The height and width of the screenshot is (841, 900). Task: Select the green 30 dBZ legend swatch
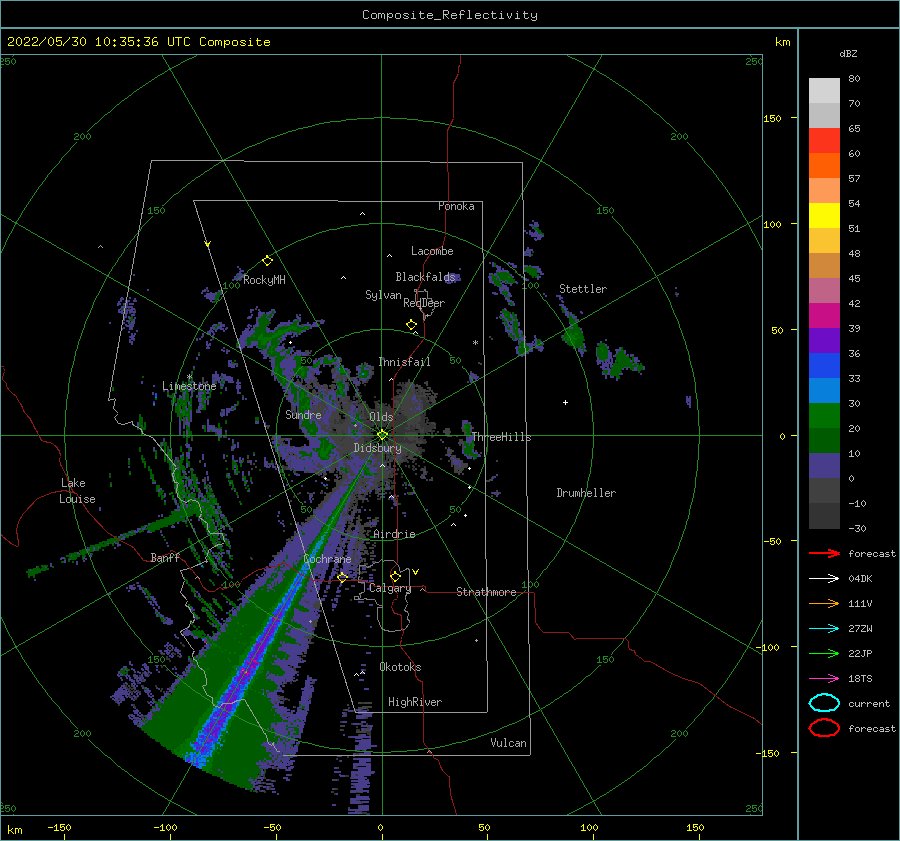coord(824,416)
